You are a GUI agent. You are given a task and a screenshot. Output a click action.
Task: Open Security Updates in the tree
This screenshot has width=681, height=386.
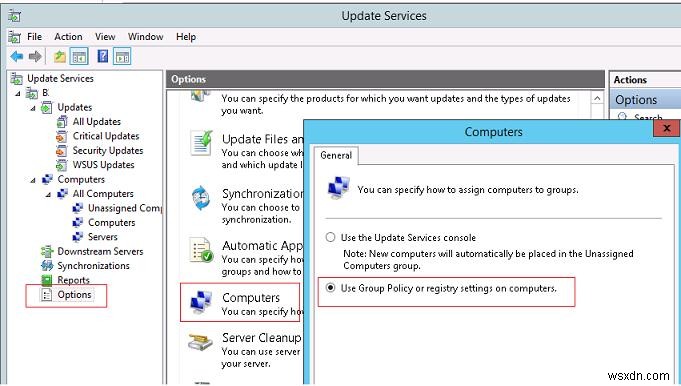pos(108,150)
